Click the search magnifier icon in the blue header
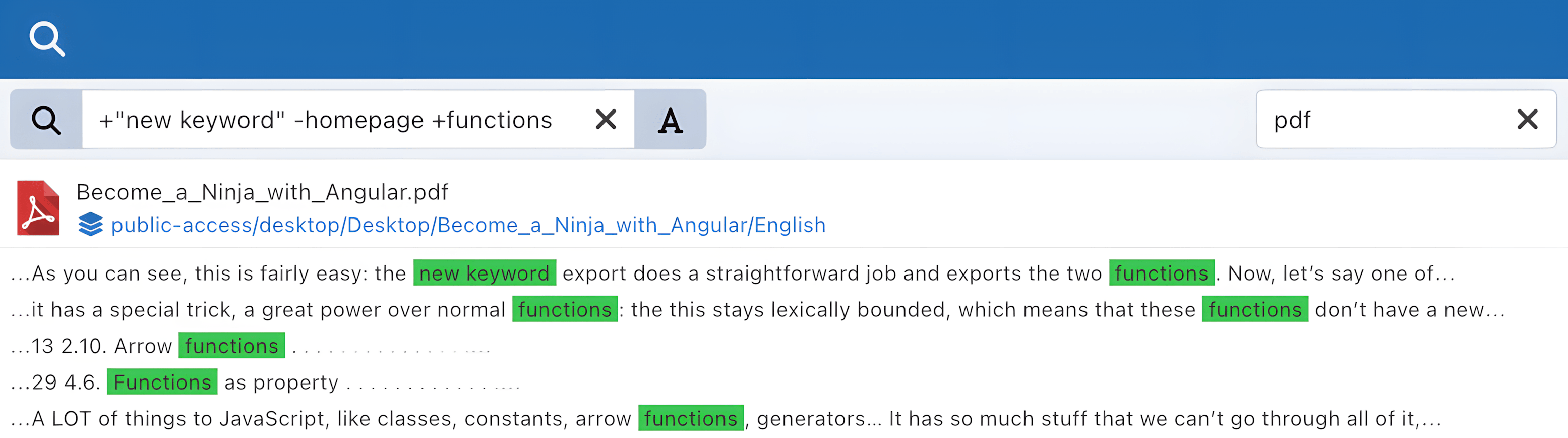 47,38
